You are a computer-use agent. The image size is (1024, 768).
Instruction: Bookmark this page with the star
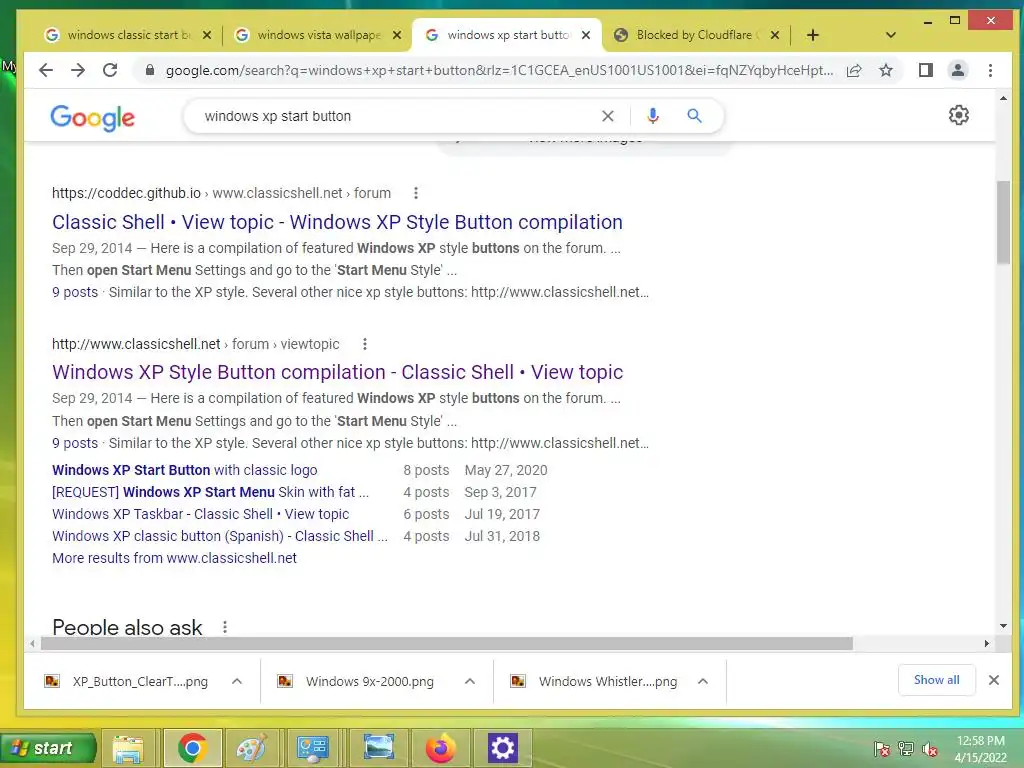pyautogui.click(x=886, y=70)
